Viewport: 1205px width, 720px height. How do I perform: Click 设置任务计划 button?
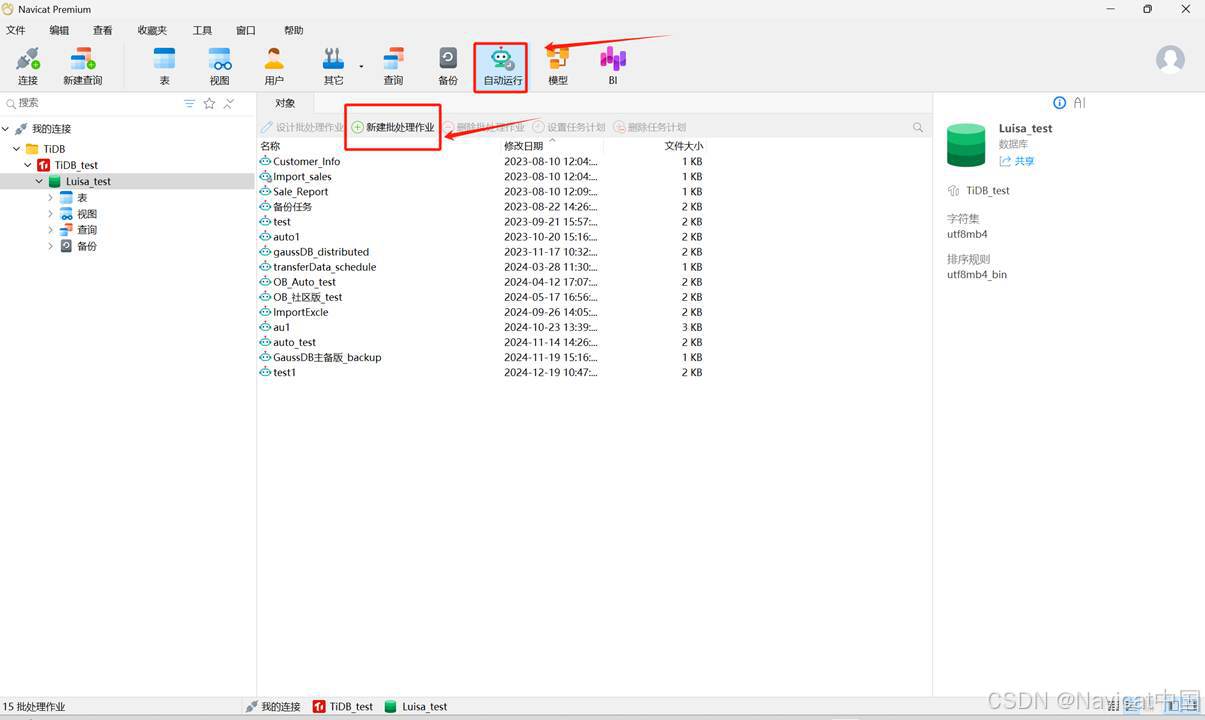569,127
